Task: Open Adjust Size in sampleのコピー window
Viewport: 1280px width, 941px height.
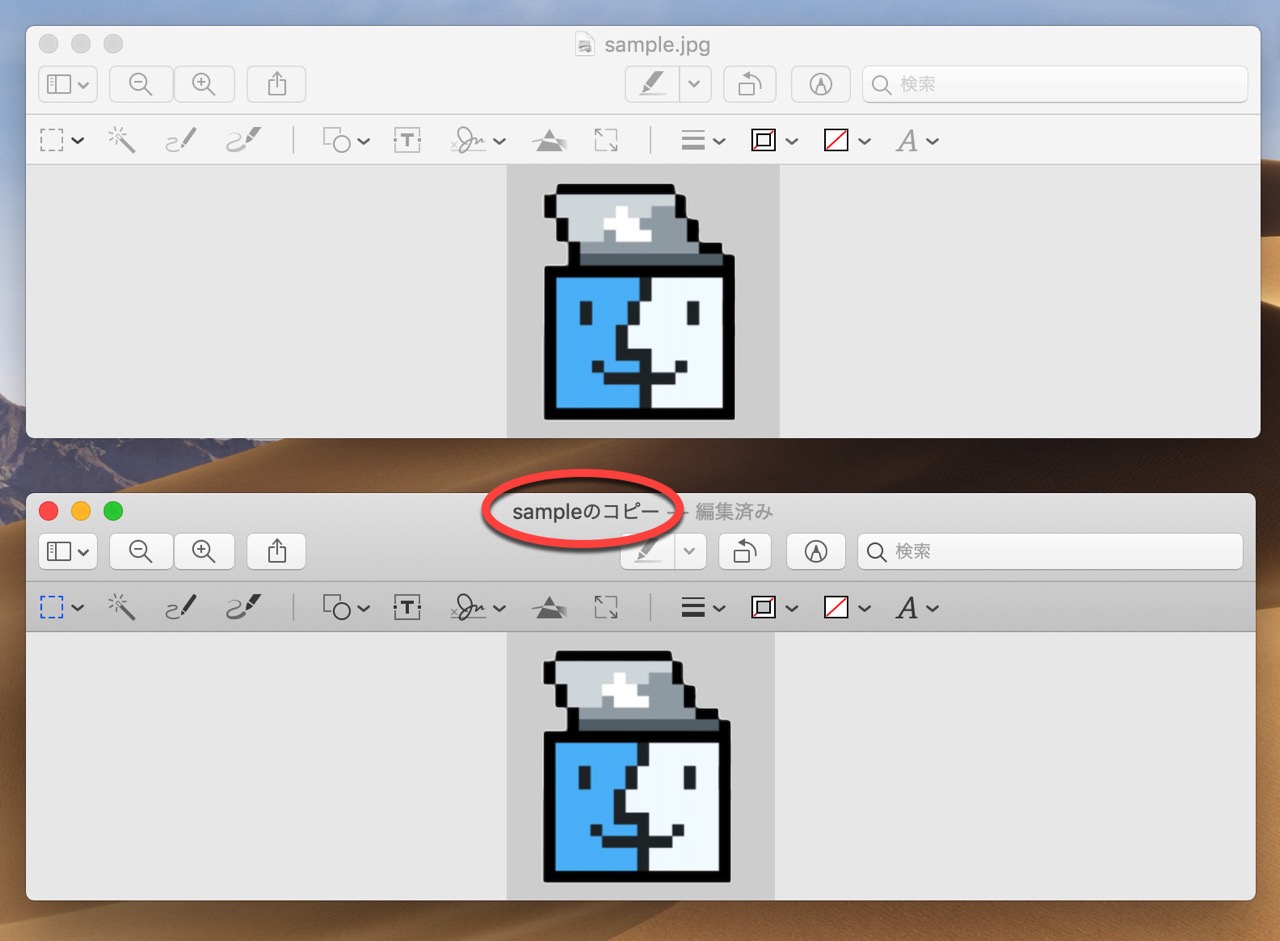Action: [x=606, y=607]
